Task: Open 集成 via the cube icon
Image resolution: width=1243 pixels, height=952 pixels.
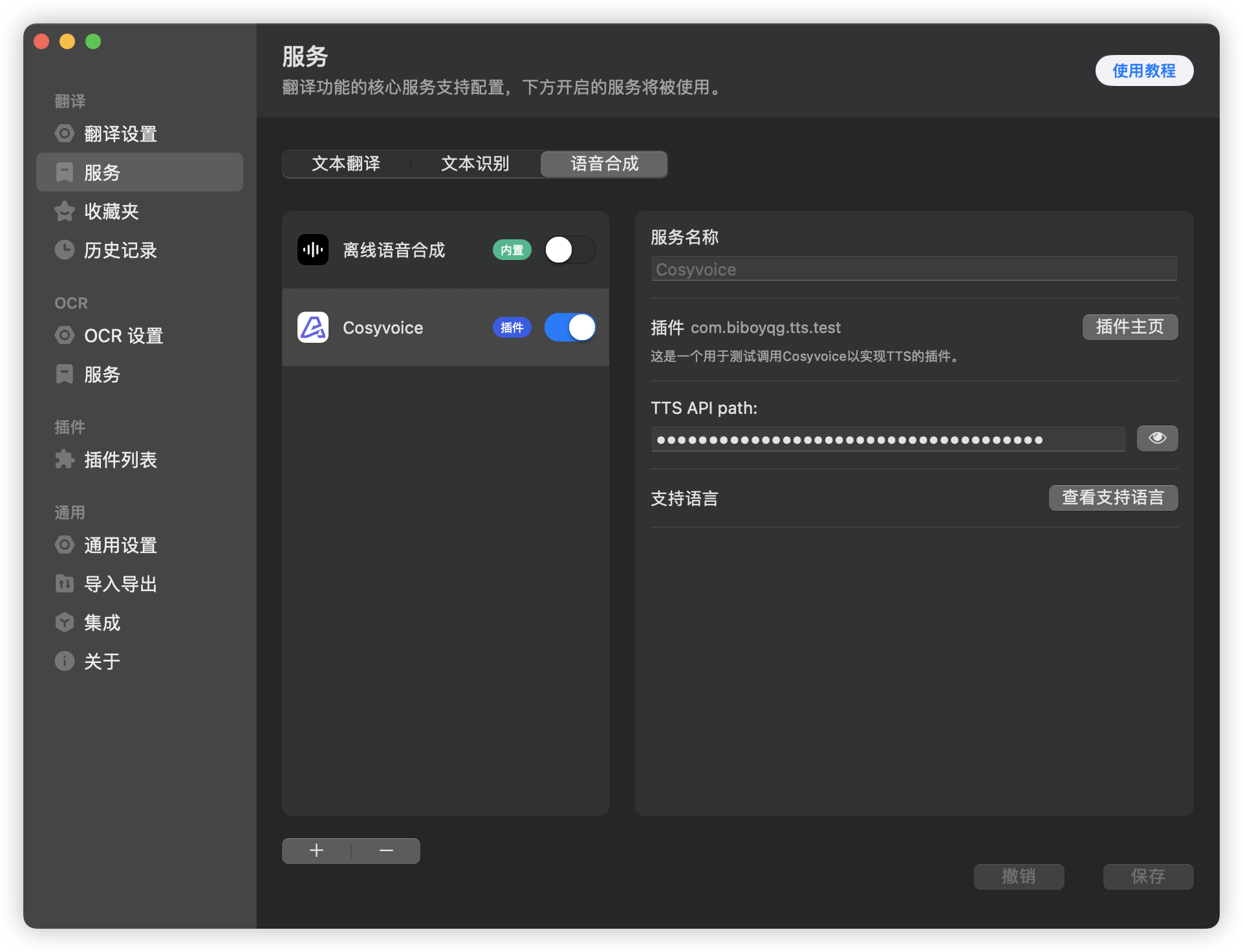Action: (x=65, y=623)
